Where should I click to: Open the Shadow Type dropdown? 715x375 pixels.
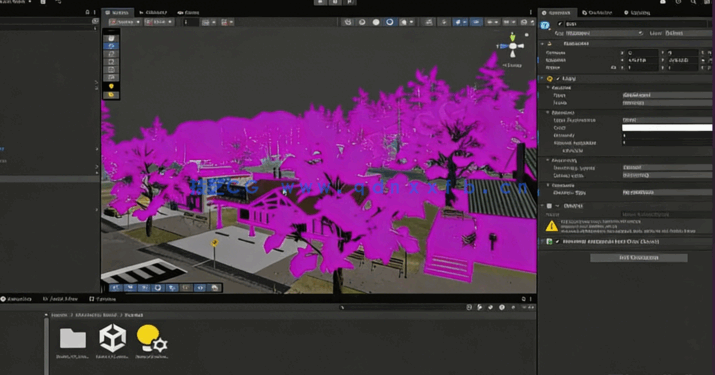[666, 193]
